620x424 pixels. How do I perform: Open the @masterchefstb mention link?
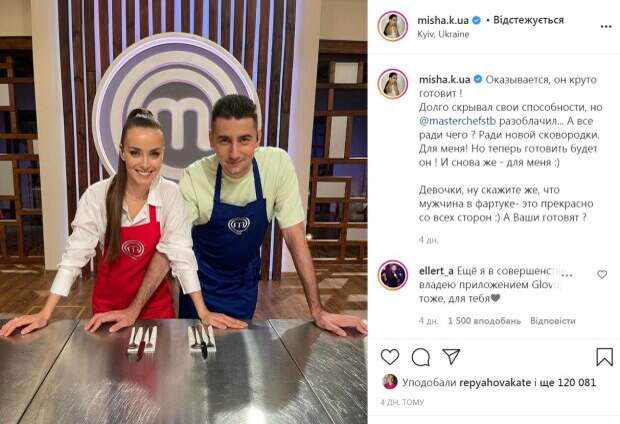point(457,121)
